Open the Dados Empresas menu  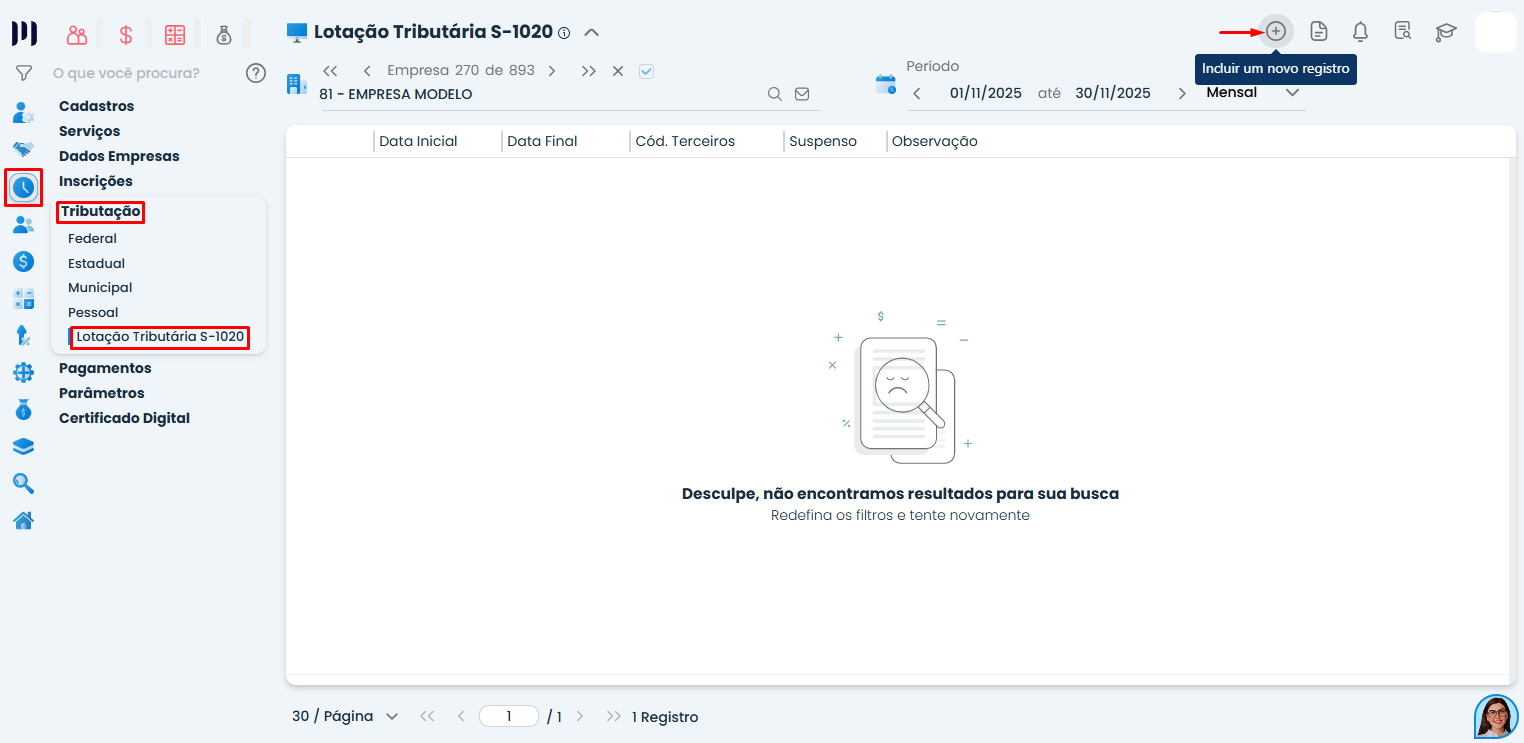tap(119, 156)
